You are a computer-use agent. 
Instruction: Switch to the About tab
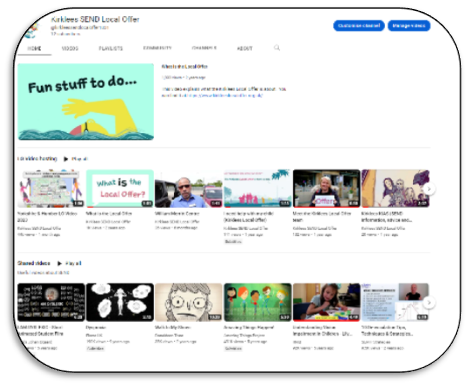point(245,48)
